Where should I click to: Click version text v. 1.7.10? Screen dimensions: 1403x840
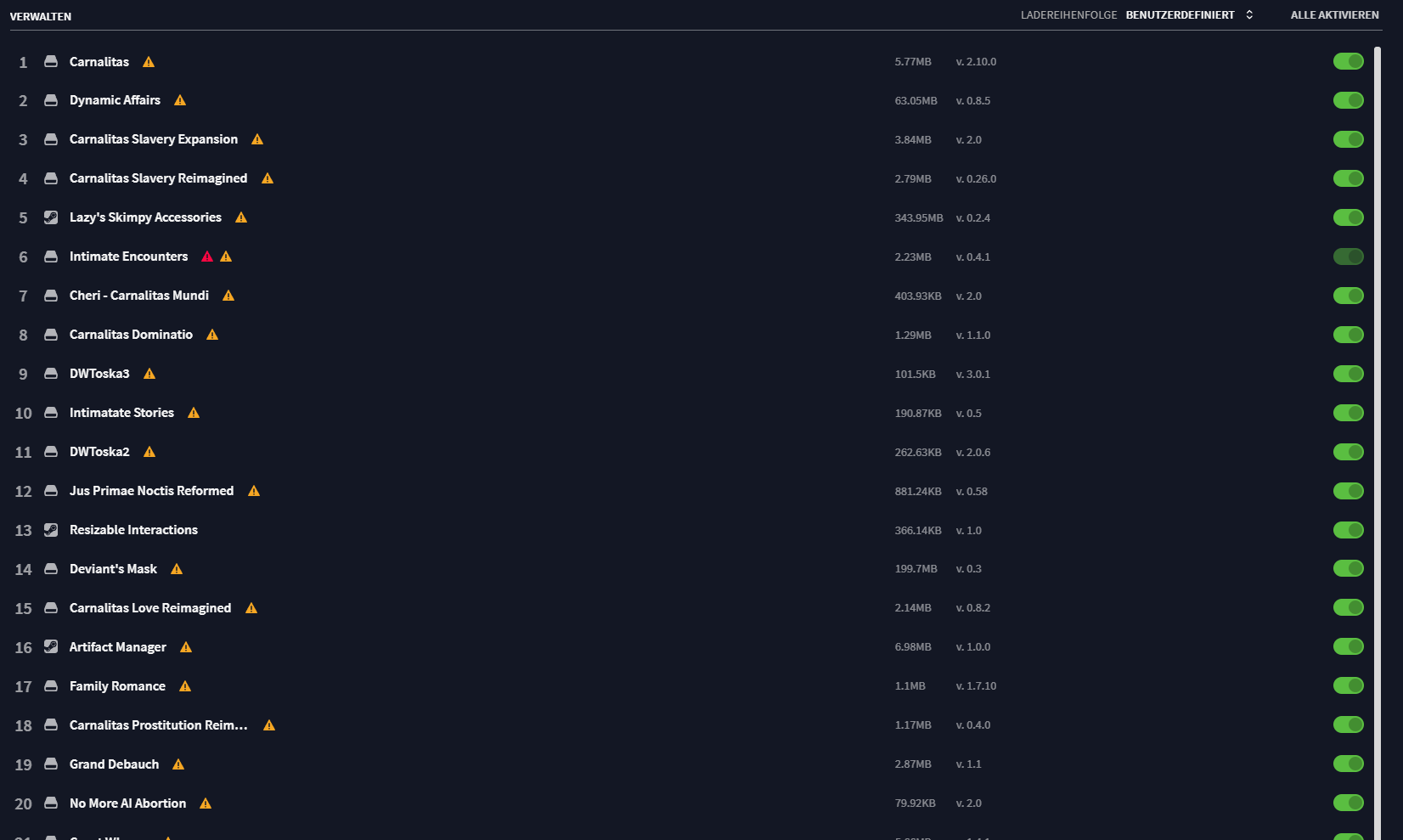(x=976, y=686)
